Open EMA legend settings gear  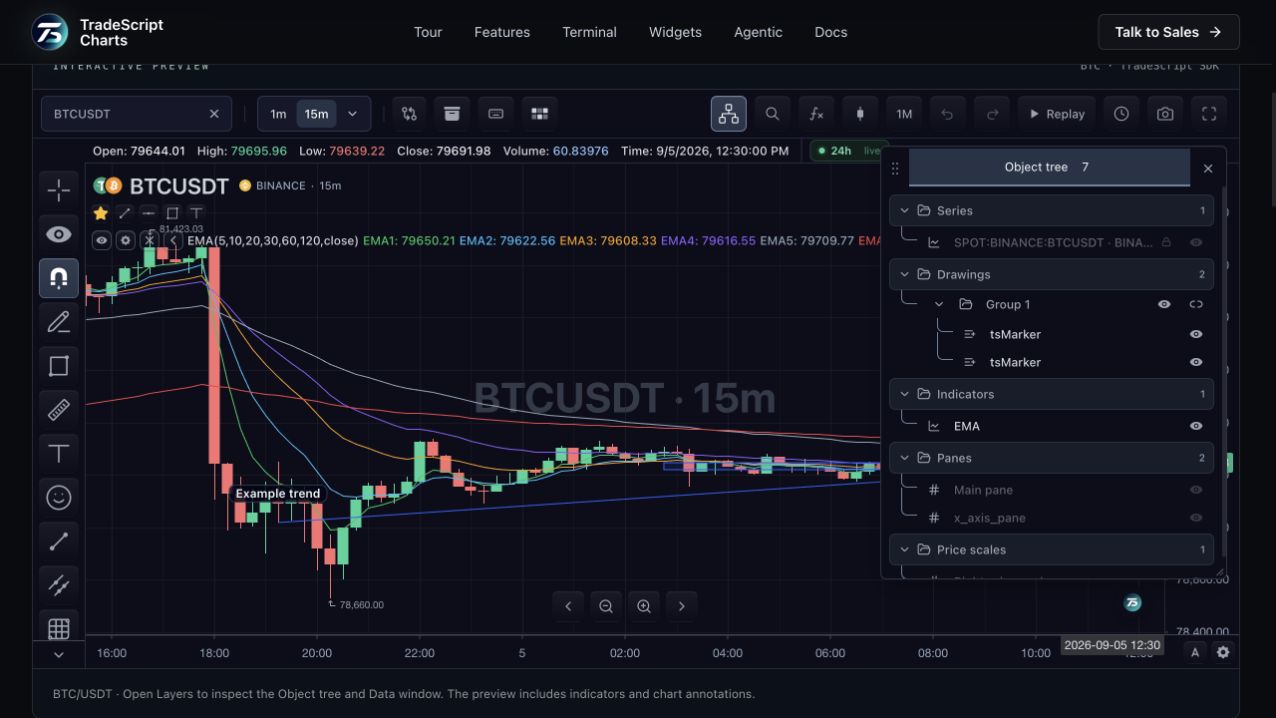(x=125, y=240)
